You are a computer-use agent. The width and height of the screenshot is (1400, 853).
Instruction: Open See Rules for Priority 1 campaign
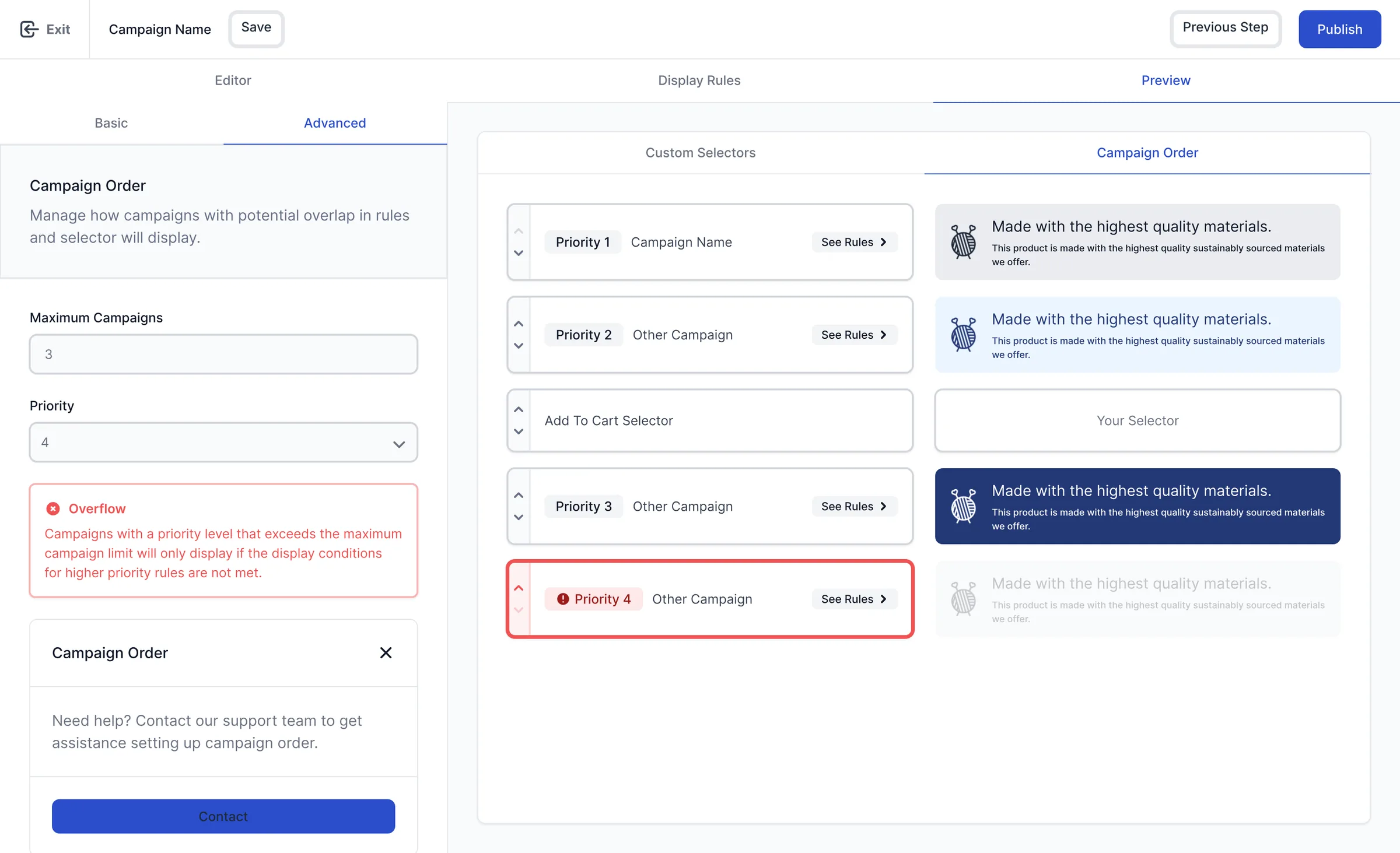tap(854, 242)
